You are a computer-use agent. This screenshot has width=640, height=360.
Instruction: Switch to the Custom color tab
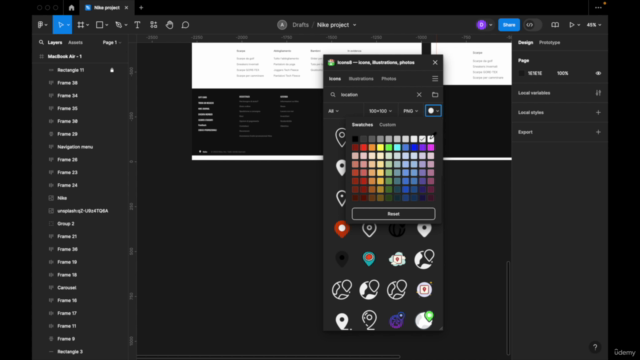point(387,125)
